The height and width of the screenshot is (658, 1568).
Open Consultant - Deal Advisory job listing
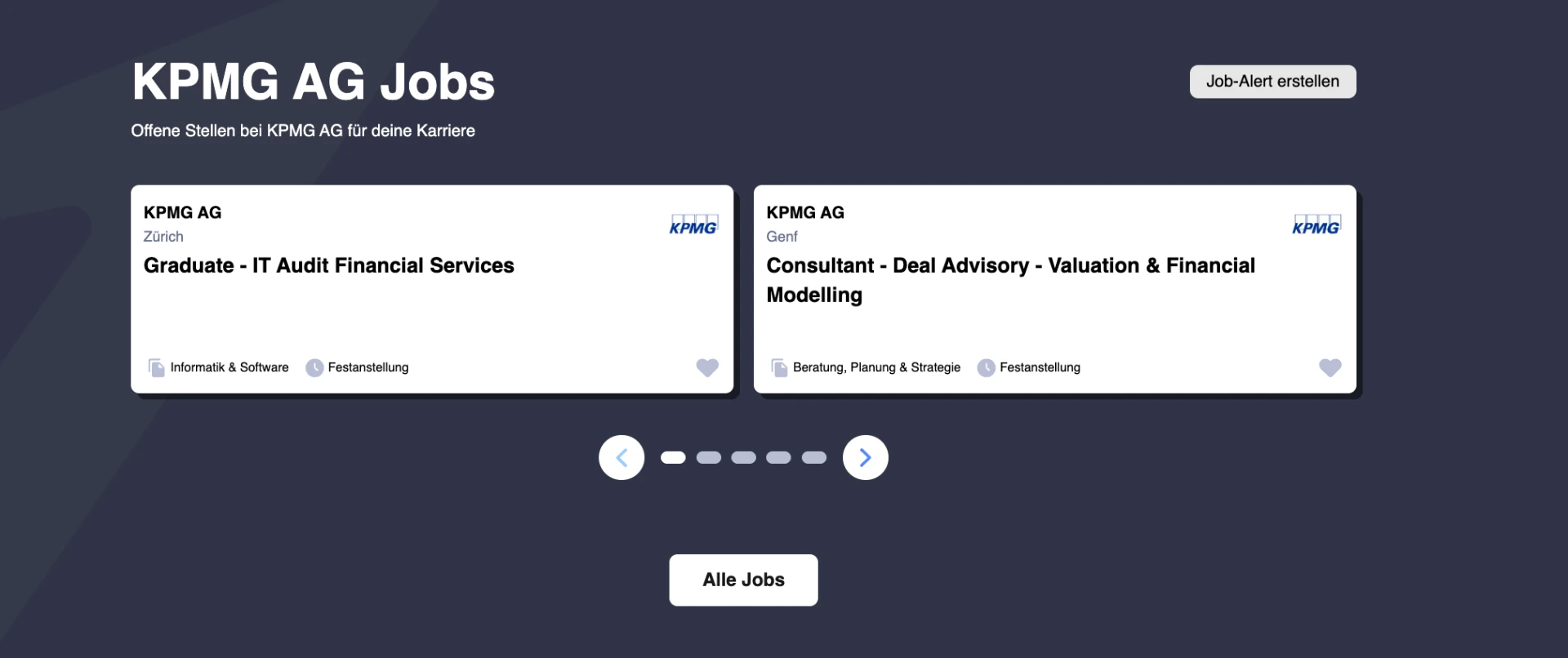click(x=1010, y=280)
